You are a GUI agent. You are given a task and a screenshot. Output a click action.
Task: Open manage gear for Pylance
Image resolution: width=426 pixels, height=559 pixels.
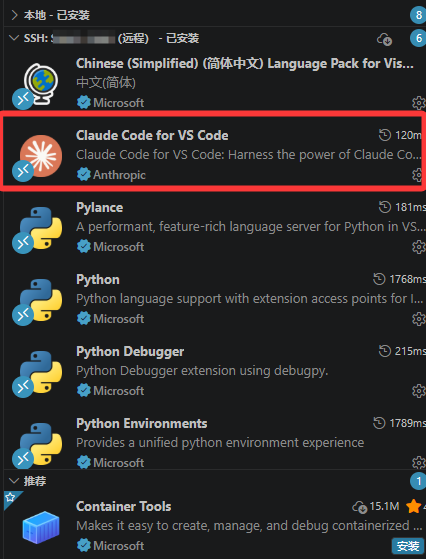[x=419, y=247]
